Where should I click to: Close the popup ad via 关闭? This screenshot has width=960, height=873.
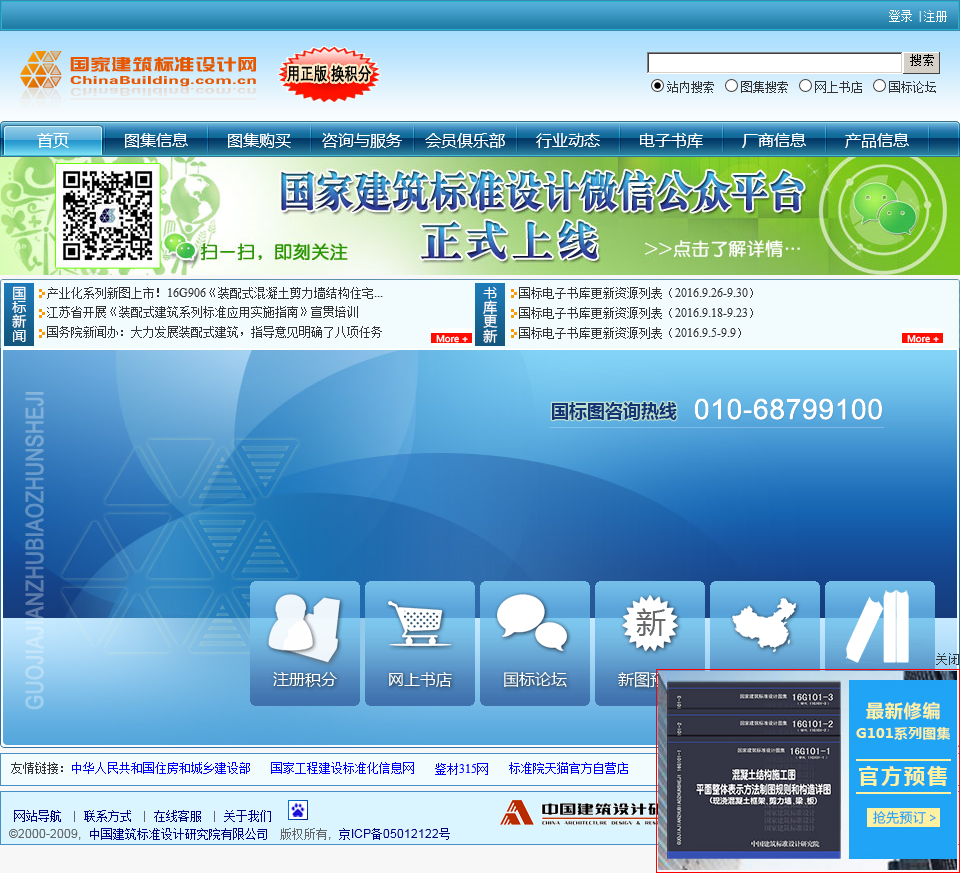947,659
